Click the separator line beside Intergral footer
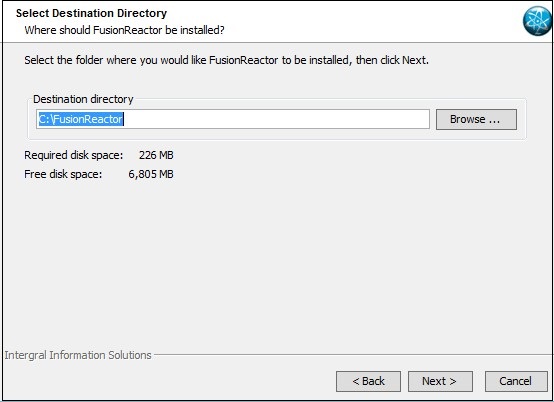 click(x=353, y=355)
